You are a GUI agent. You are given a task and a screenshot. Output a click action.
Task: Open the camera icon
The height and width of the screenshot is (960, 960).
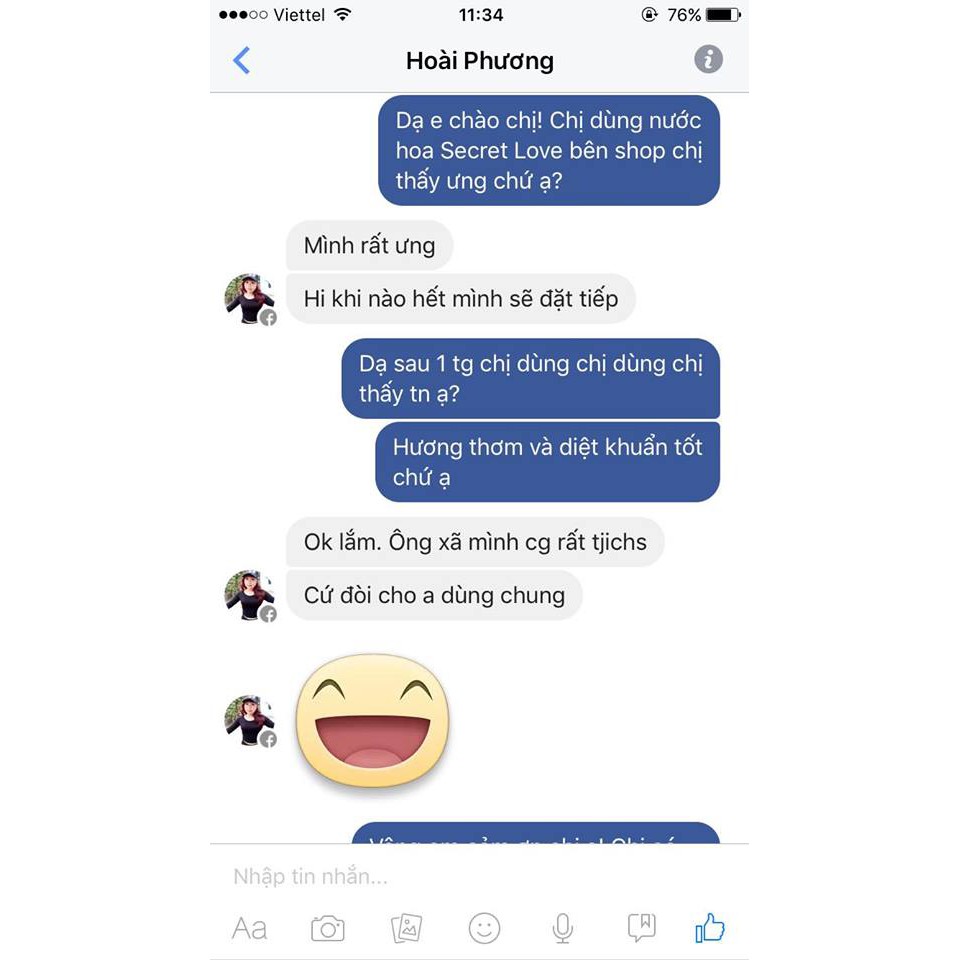(328, 929)
